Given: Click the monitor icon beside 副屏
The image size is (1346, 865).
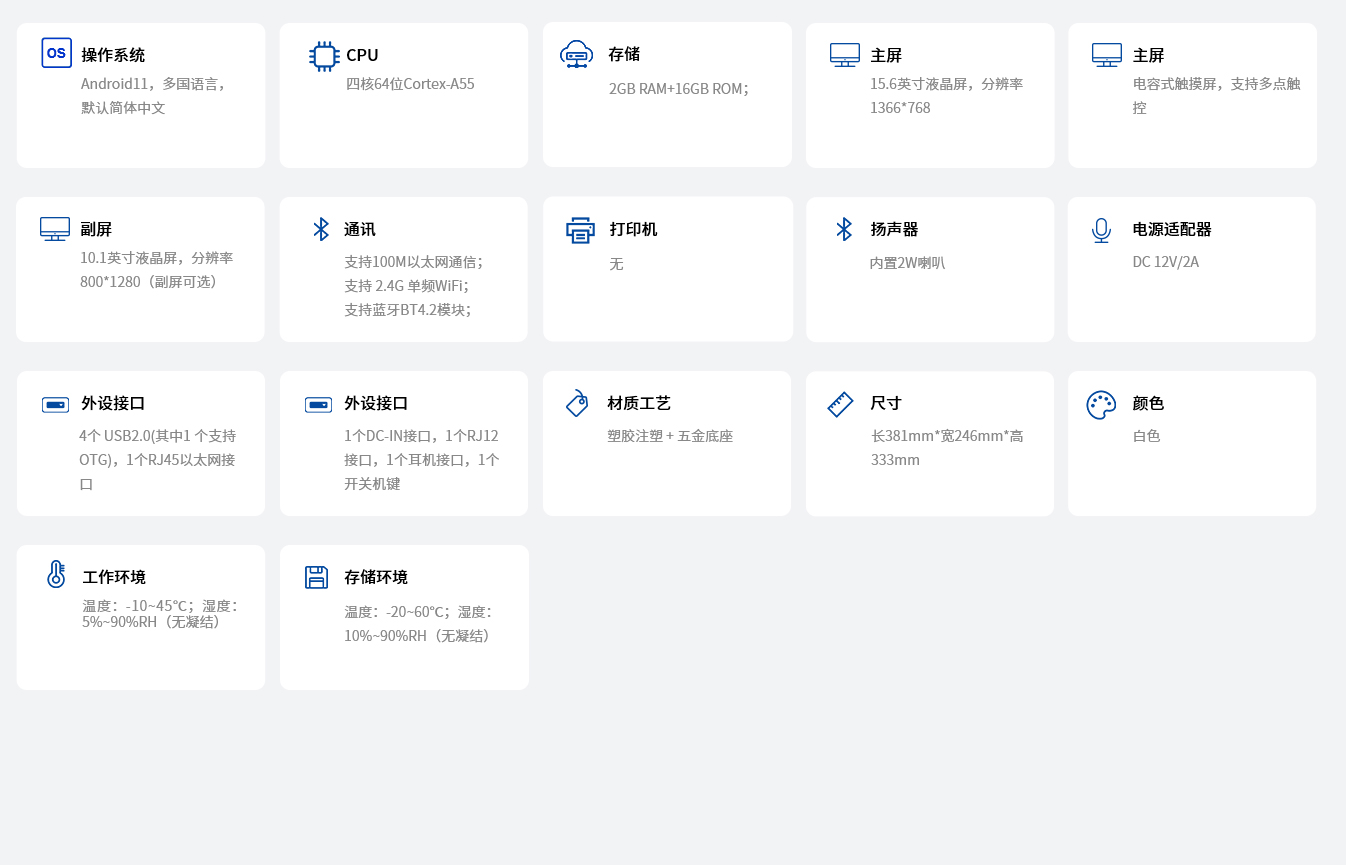Looking at the screenshot, I should pyautogui.click(x=55, y=229).
